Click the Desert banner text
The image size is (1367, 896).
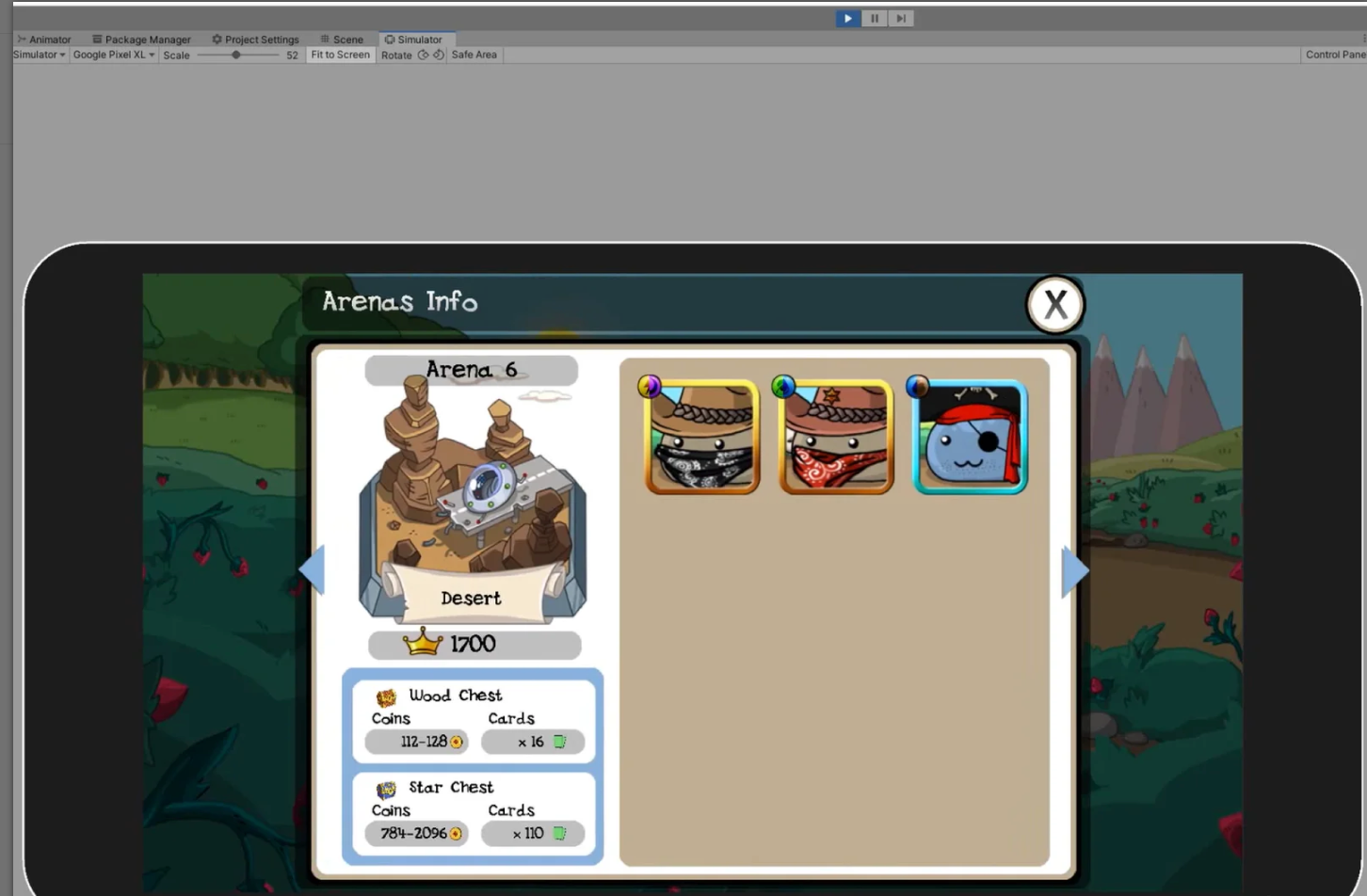(x=471, y=599)
